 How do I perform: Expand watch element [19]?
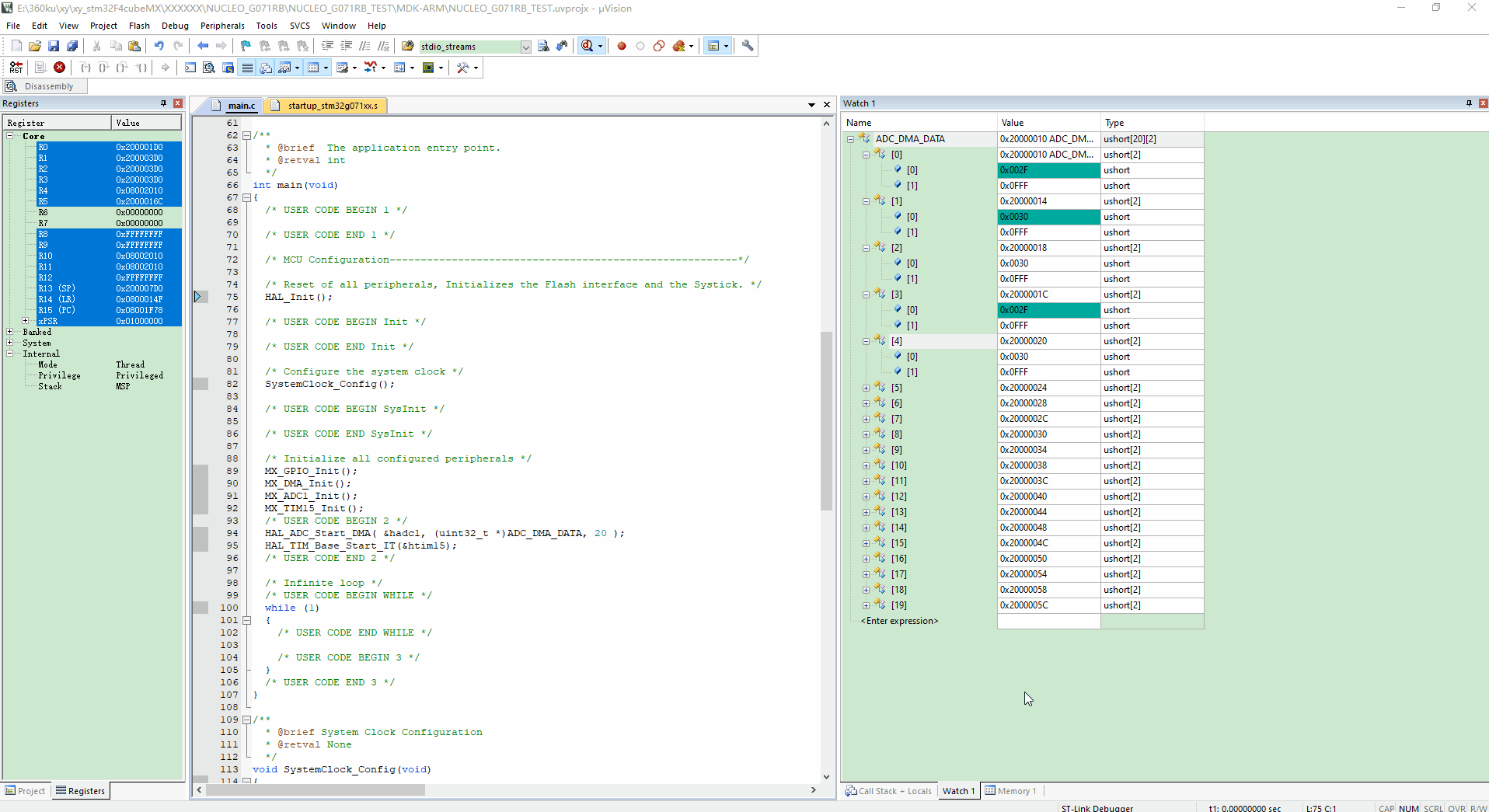click(x=866, y=605)
